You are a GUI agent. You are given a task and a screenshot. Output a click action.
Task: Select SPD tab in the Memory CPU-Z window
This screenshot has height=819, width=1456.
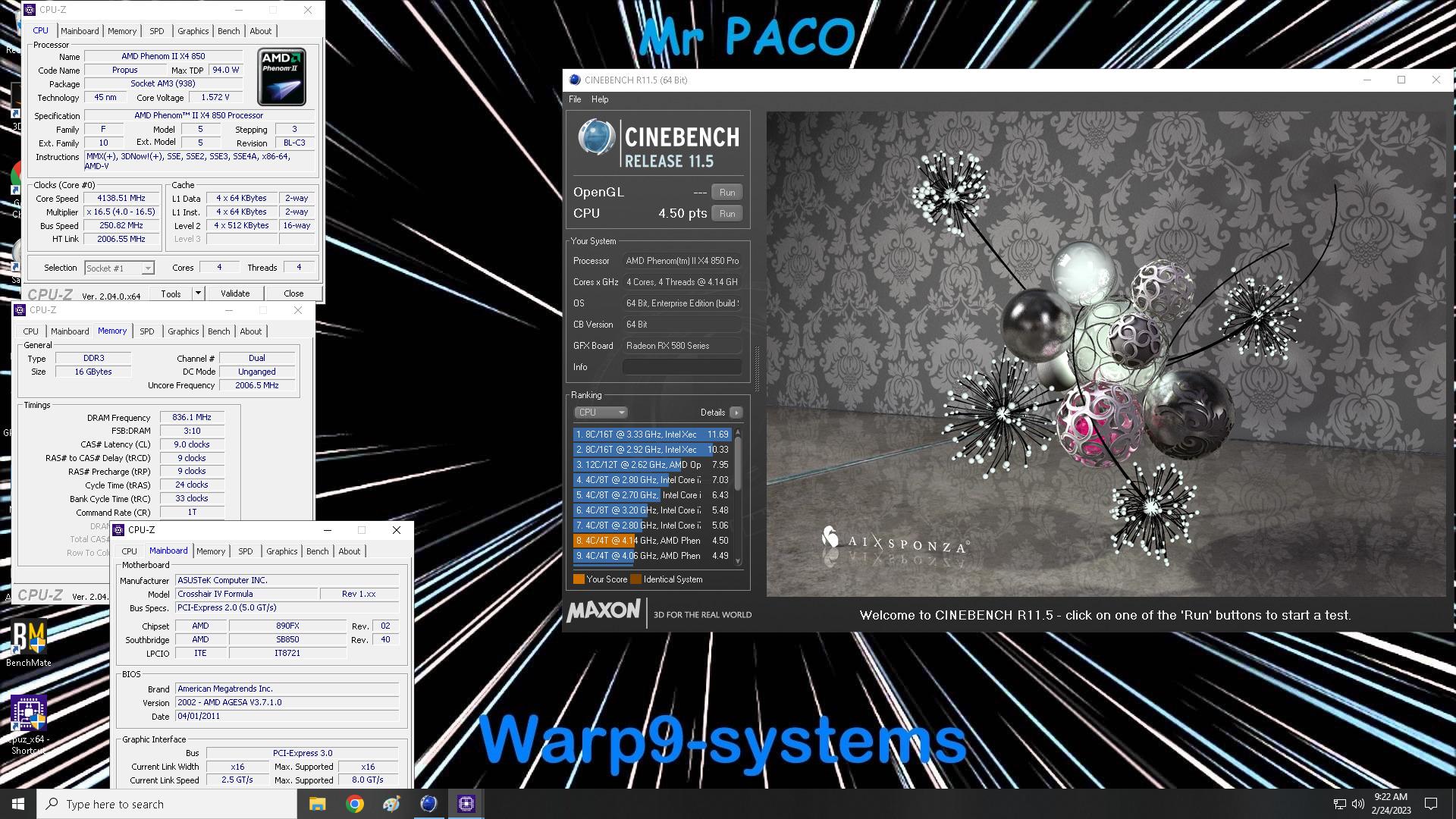tap(147, 331)
